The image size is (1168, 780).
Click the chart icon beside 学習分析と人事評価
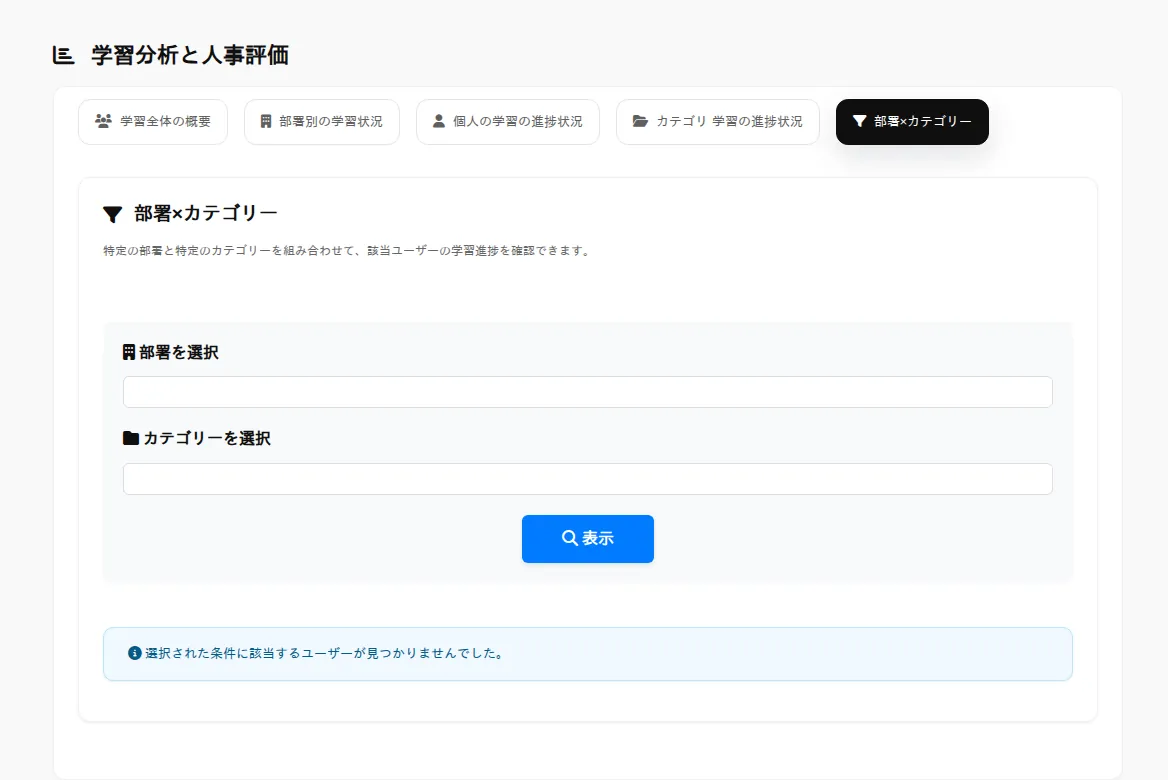pos(63,55)
